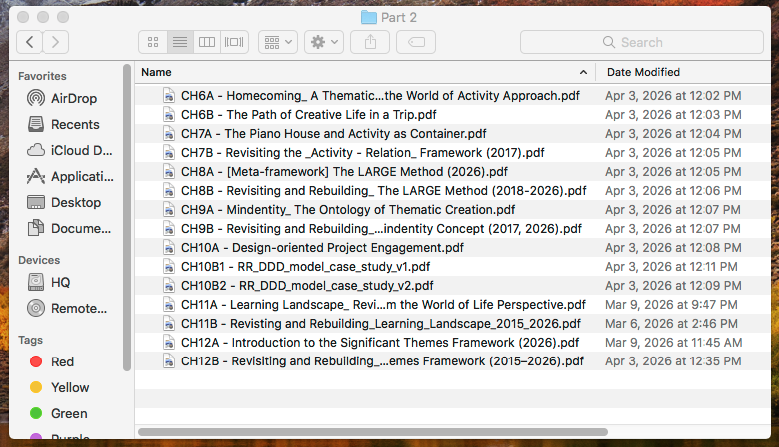The height and width of the screenshot is (447, 779).
Task: Select the Red tag
Action: click(62, 361)
